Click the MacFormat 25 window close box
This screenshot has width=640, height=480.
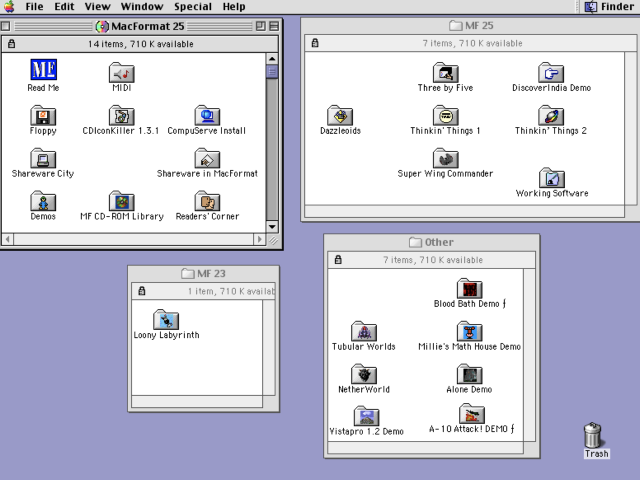(x=6, y=26)
